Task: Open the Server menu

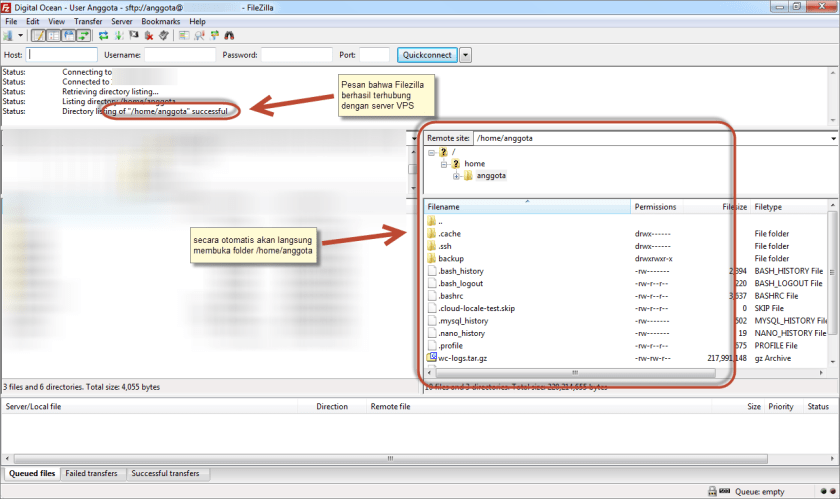Action: click(x=122, y=21)
